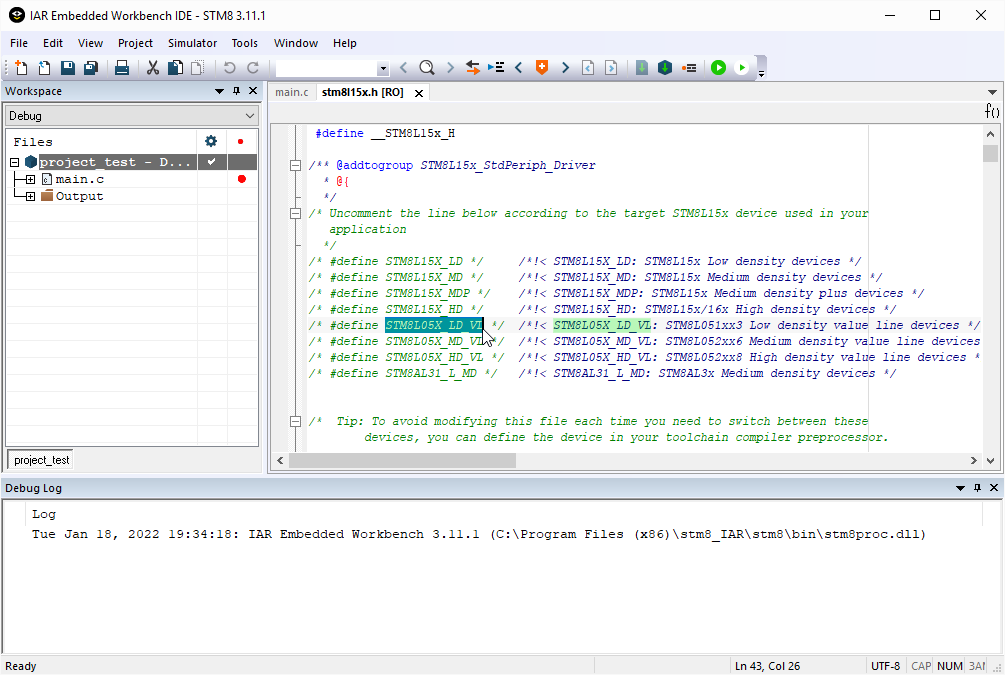Toggle bookmark with the orange shield icon
The height and width of the screenshot is (675, 1005).
pyautogui.click(x=542, y=67)
